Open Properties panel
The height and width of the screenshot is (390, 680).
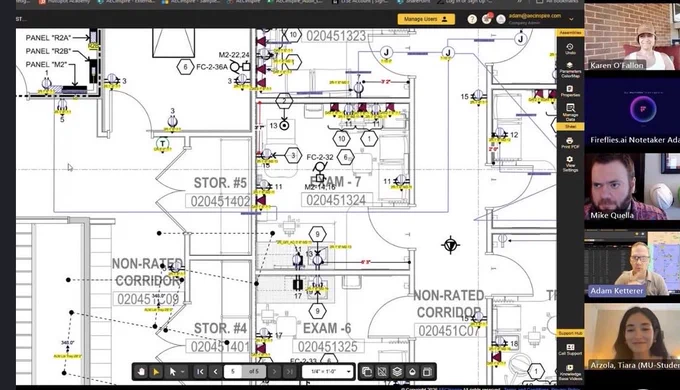click(x=570, y=91)
